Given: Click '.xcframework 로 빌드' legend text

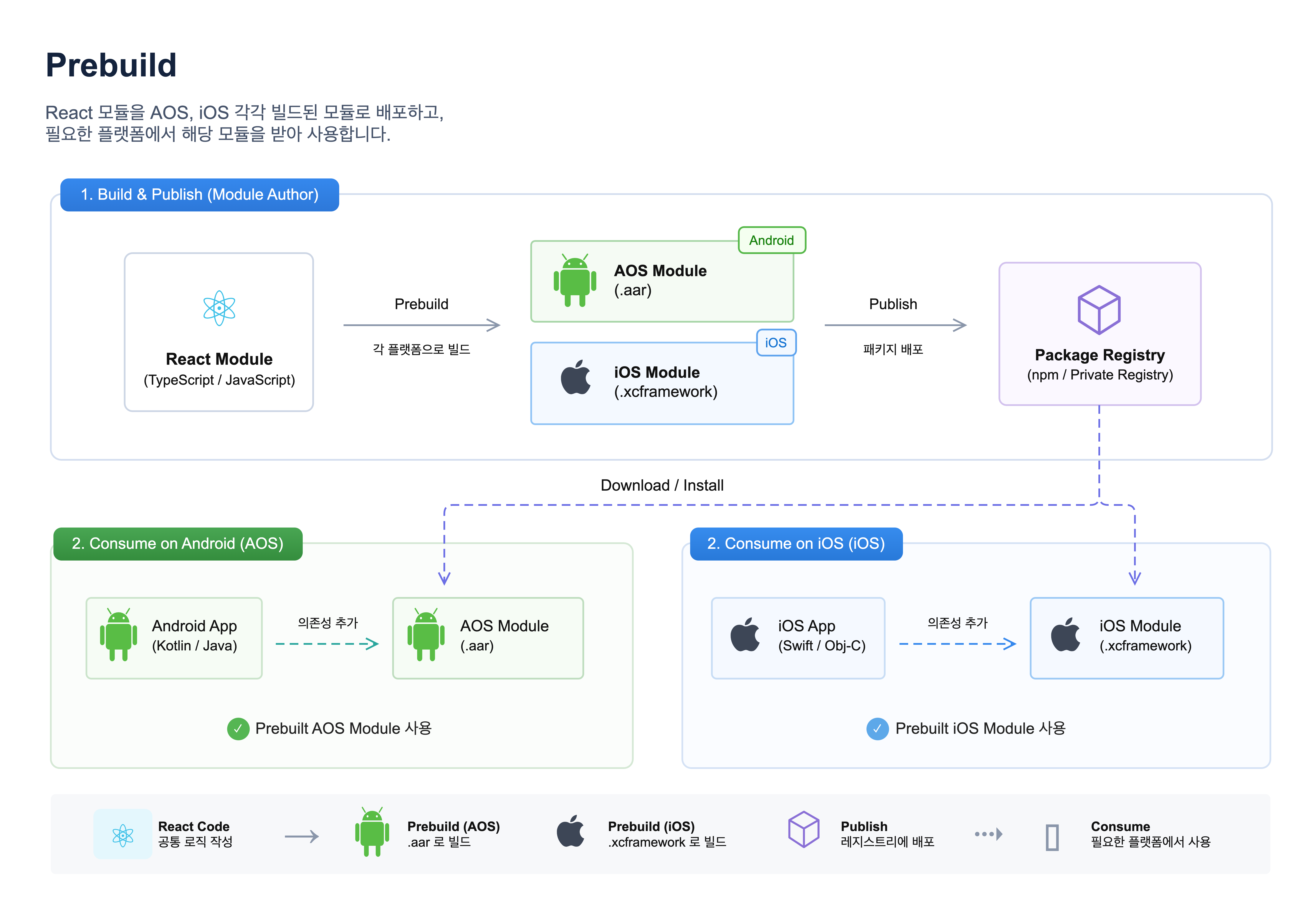Looking at the screenshot, I should point(667,842).
